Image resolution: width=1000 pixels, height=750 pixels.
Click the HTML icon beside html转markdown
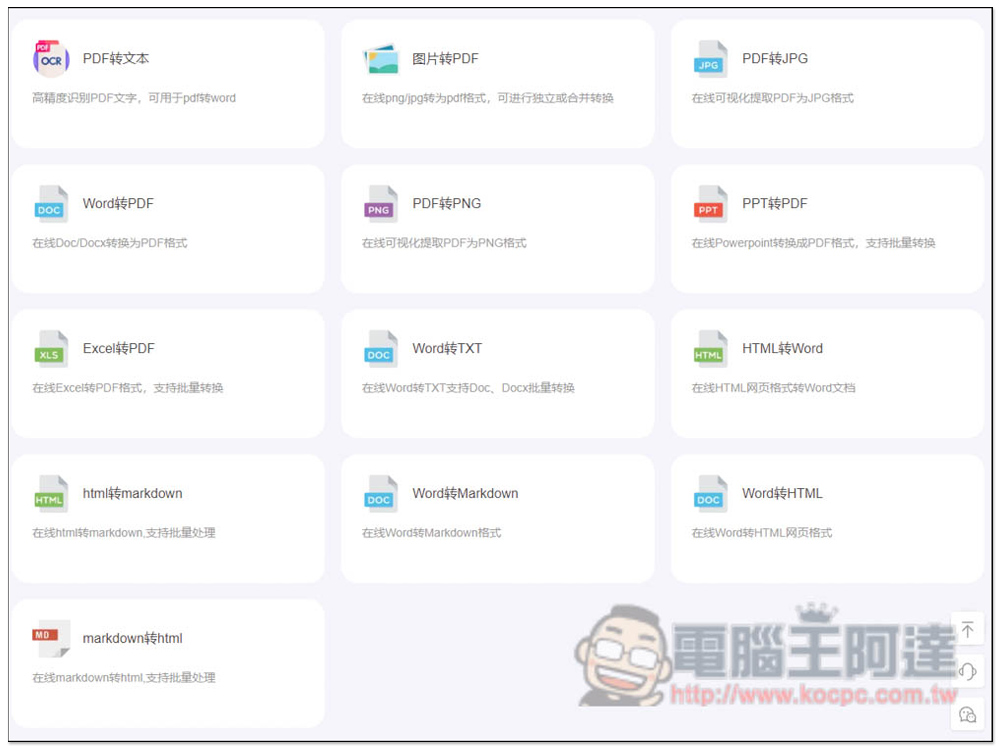tap(50, 494)
